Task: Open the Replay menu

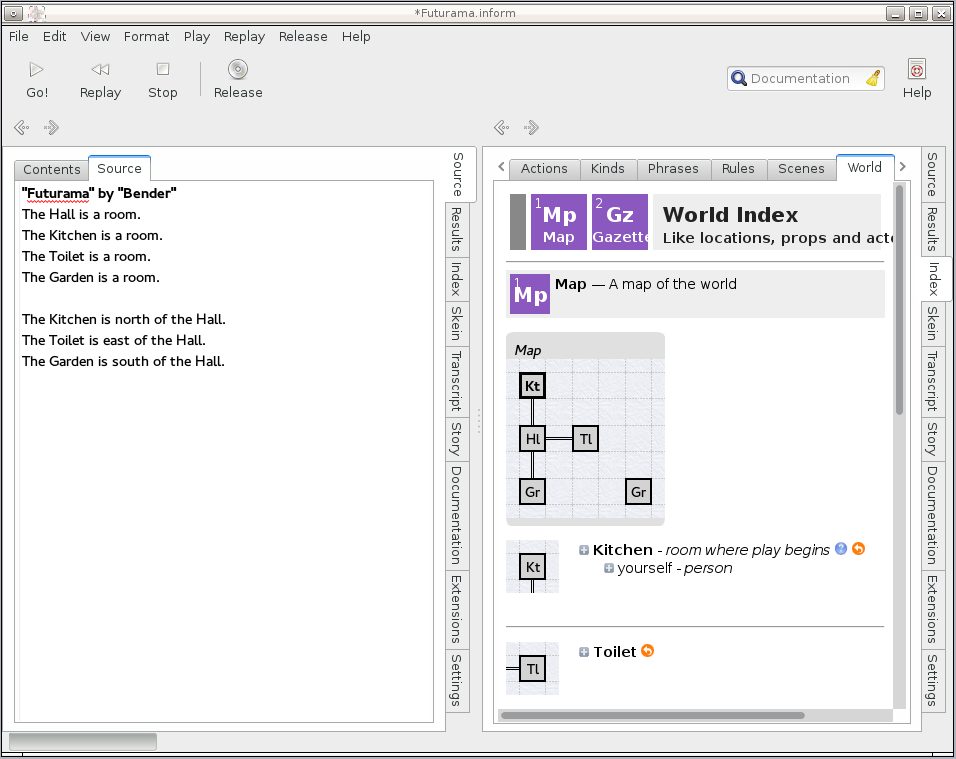Action: [244, 37]
